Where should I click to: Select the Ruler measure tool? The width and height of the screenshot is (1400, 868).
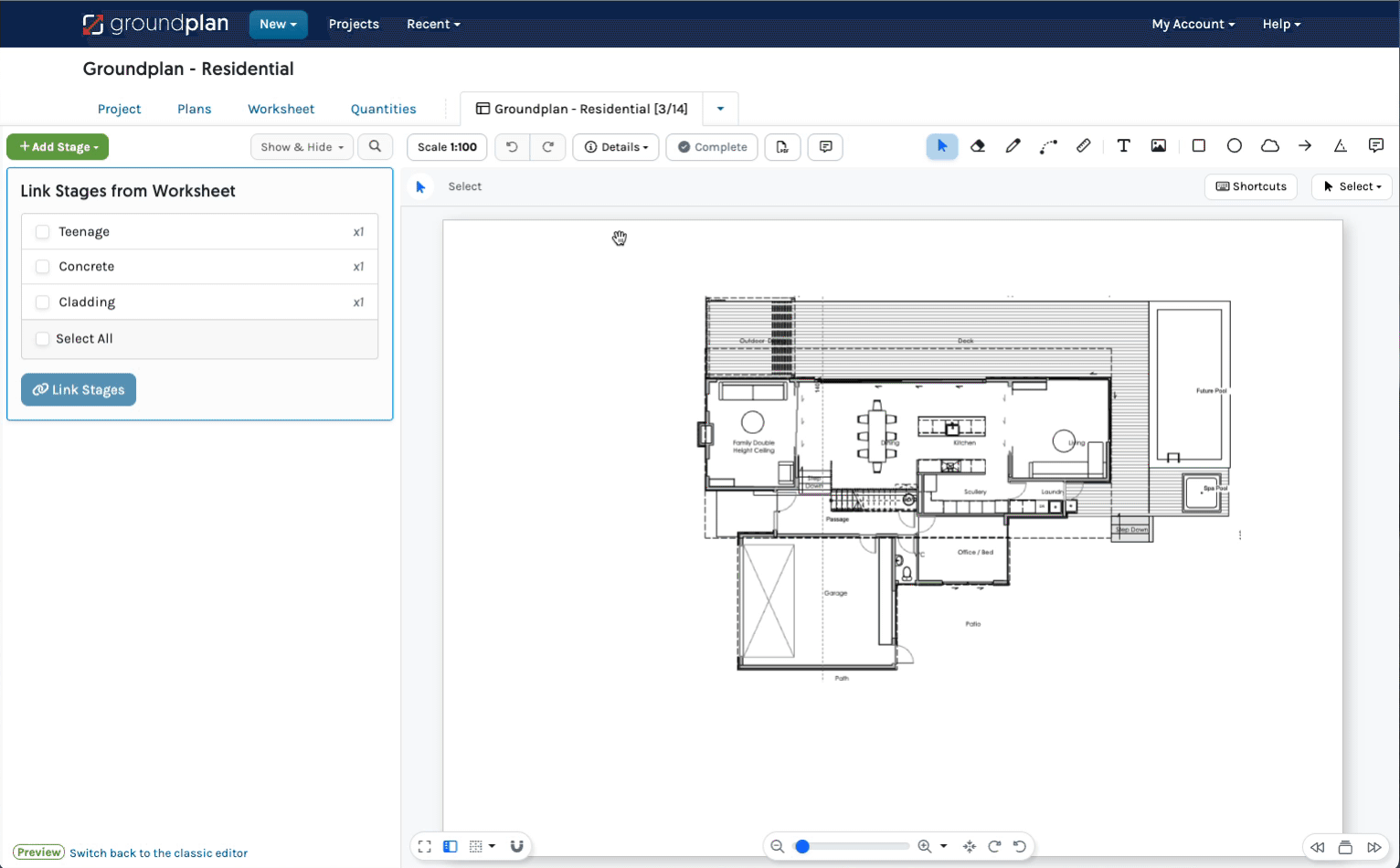1084,146
